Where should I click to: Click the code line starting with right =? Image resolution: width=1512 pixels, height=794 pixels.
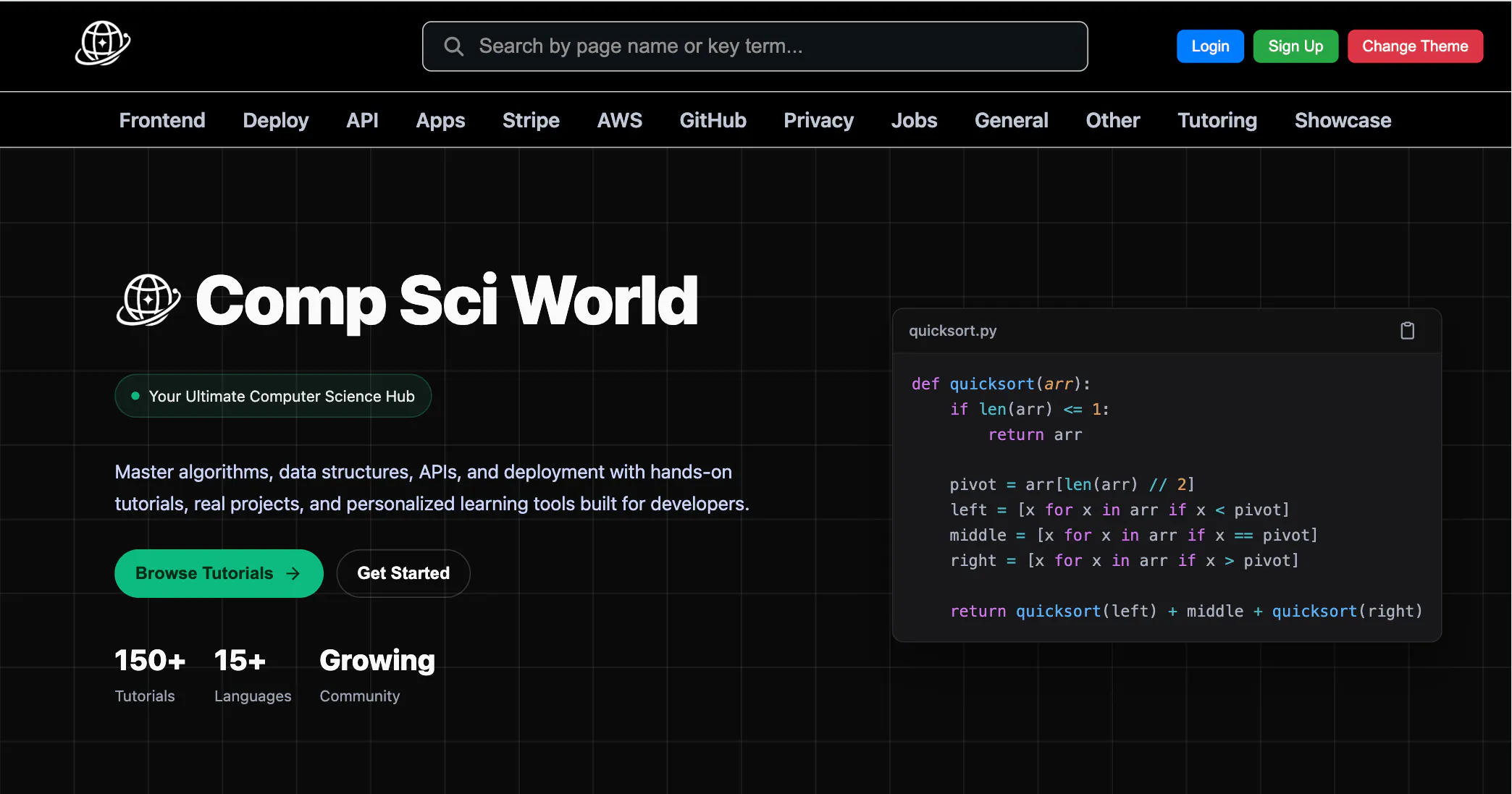pos(1124,560)
